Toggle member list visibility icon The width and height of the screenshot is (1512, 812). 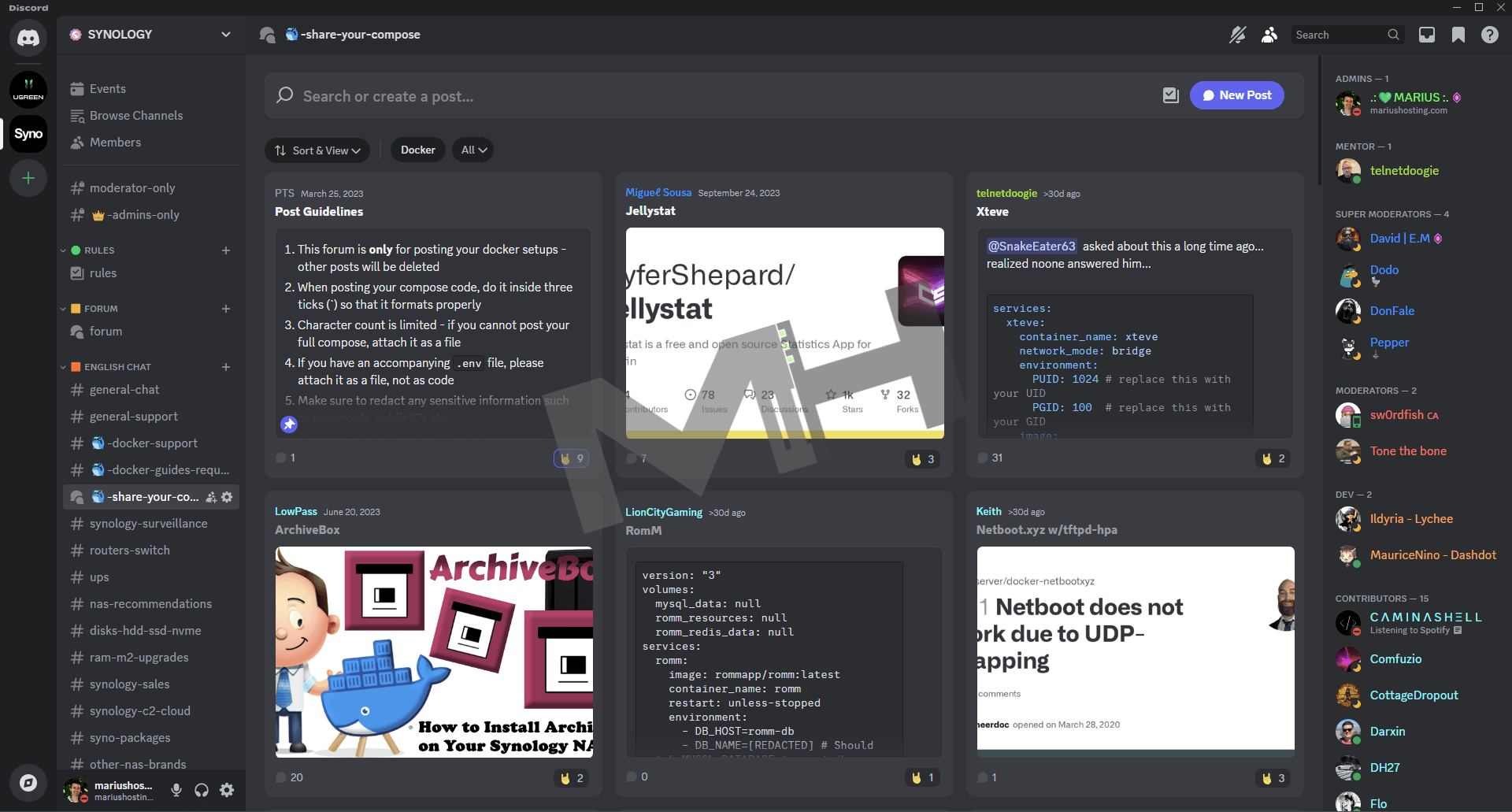tap(1269, 35)
